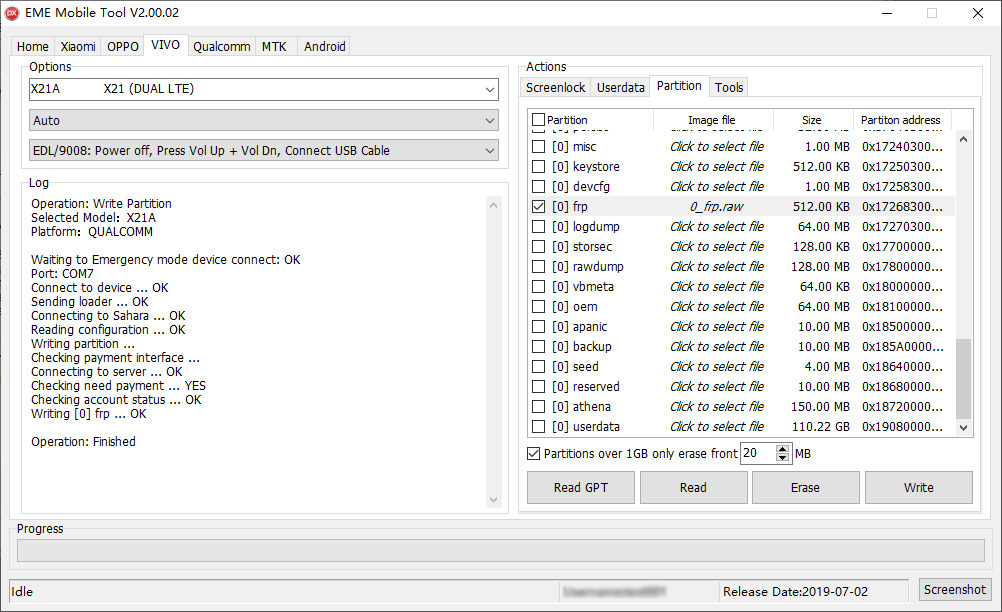Click the 0x17268300 address of frp
The width and height of the screenshot is (1002, 612).
click(902, 207)
